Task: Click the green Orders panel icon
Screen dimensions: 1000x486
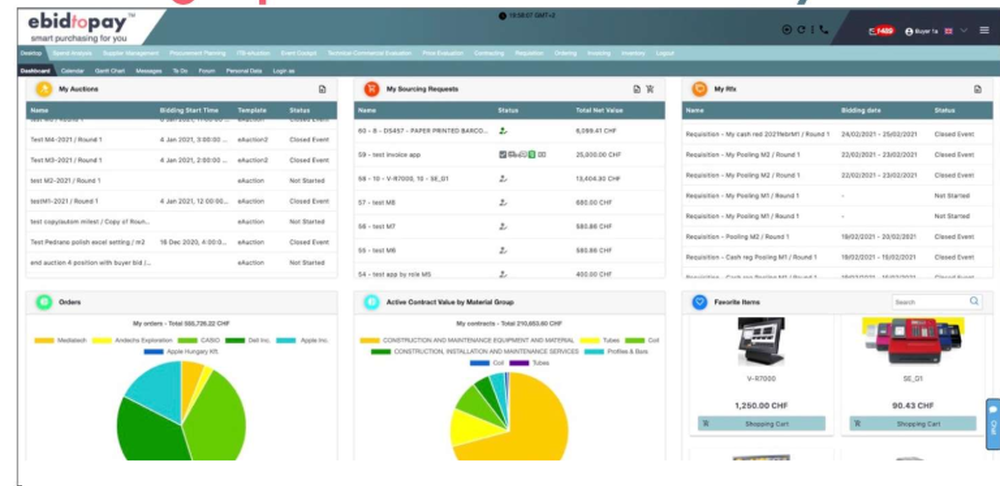Action: 44,302
